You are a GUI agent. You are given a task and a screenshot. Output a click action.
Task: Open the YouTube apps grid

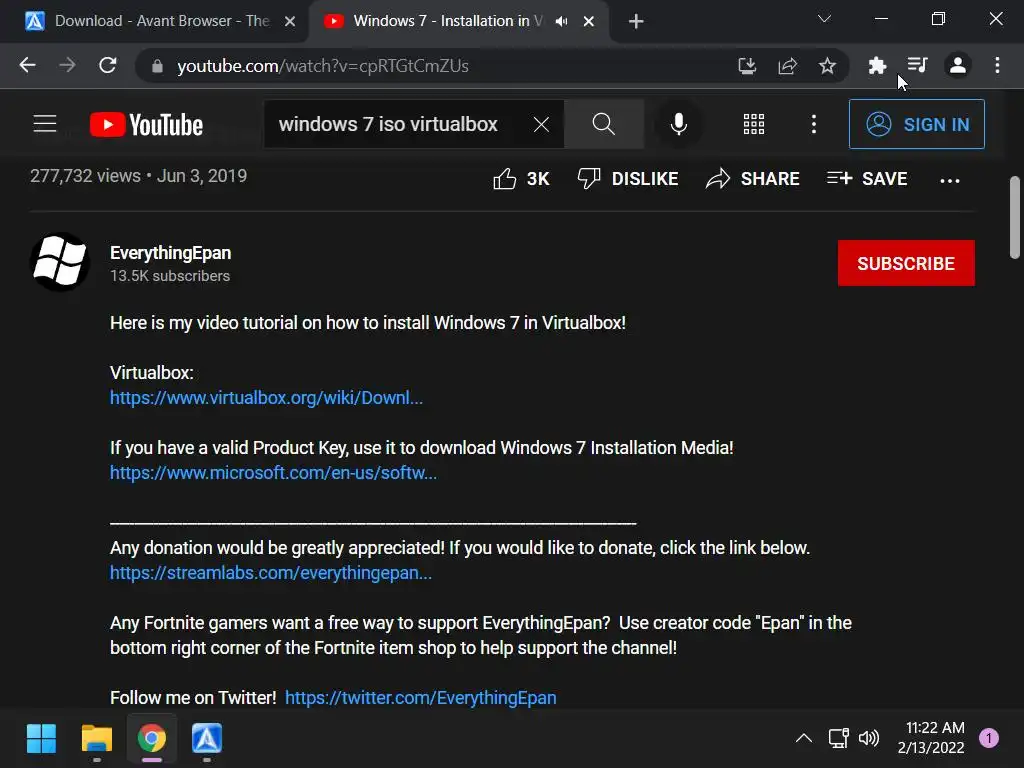[x=754, y=124]
